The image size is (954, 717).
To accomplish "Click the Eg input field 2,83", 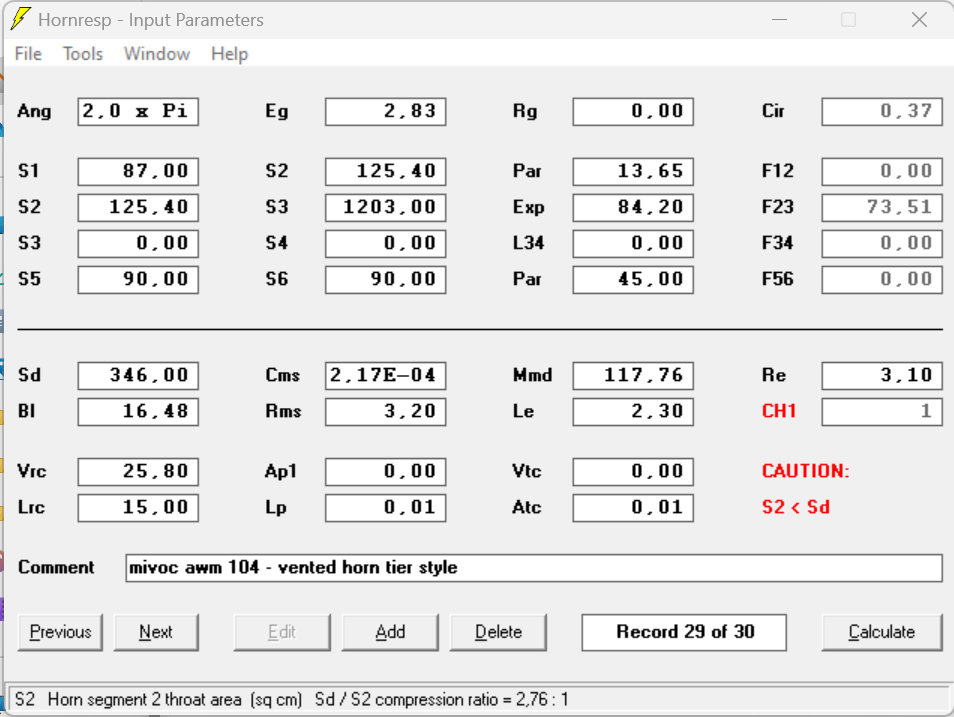I will [386, 111].
